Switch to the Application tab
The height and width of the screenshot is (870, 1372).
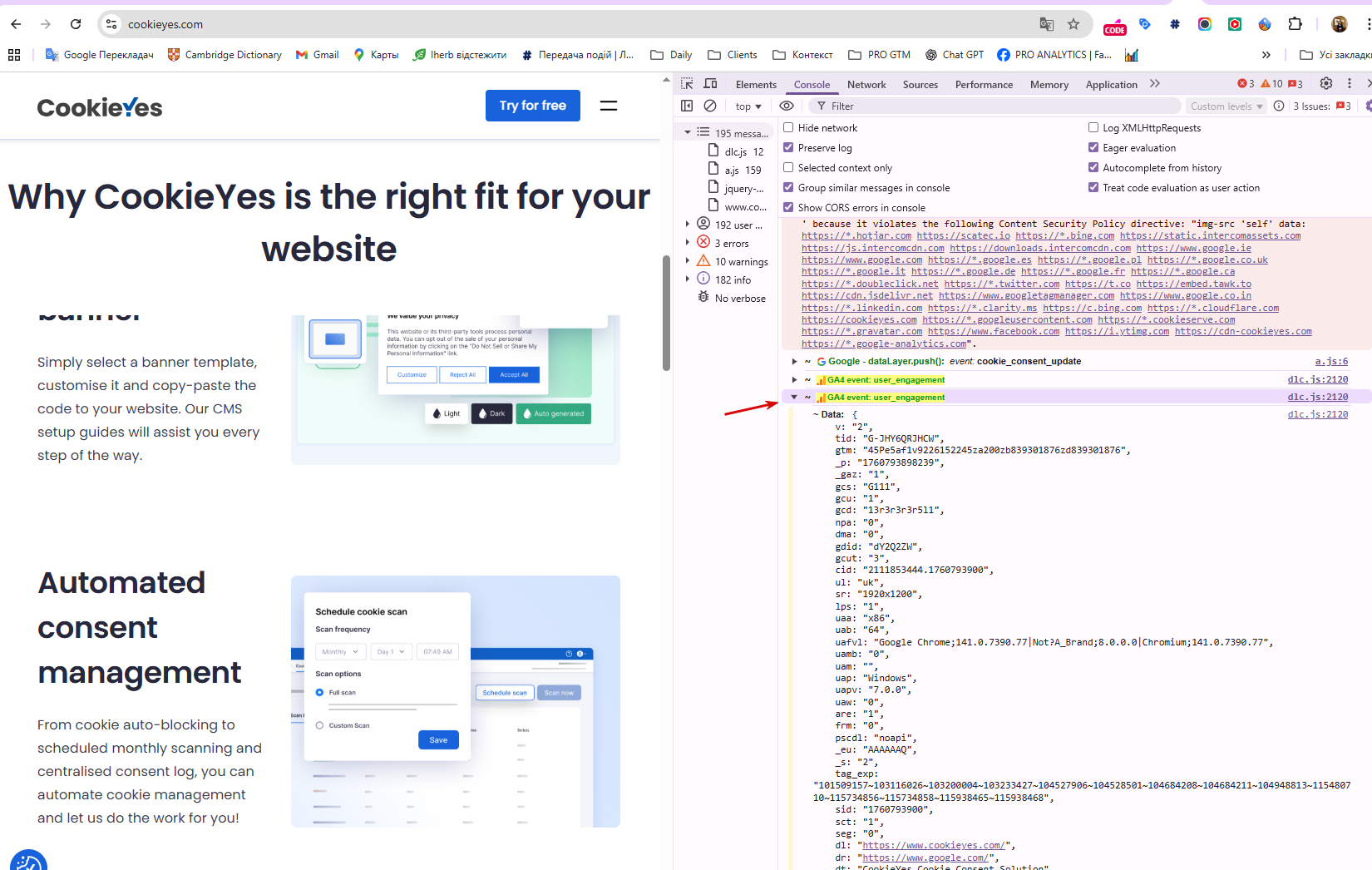click(1111, 85)
